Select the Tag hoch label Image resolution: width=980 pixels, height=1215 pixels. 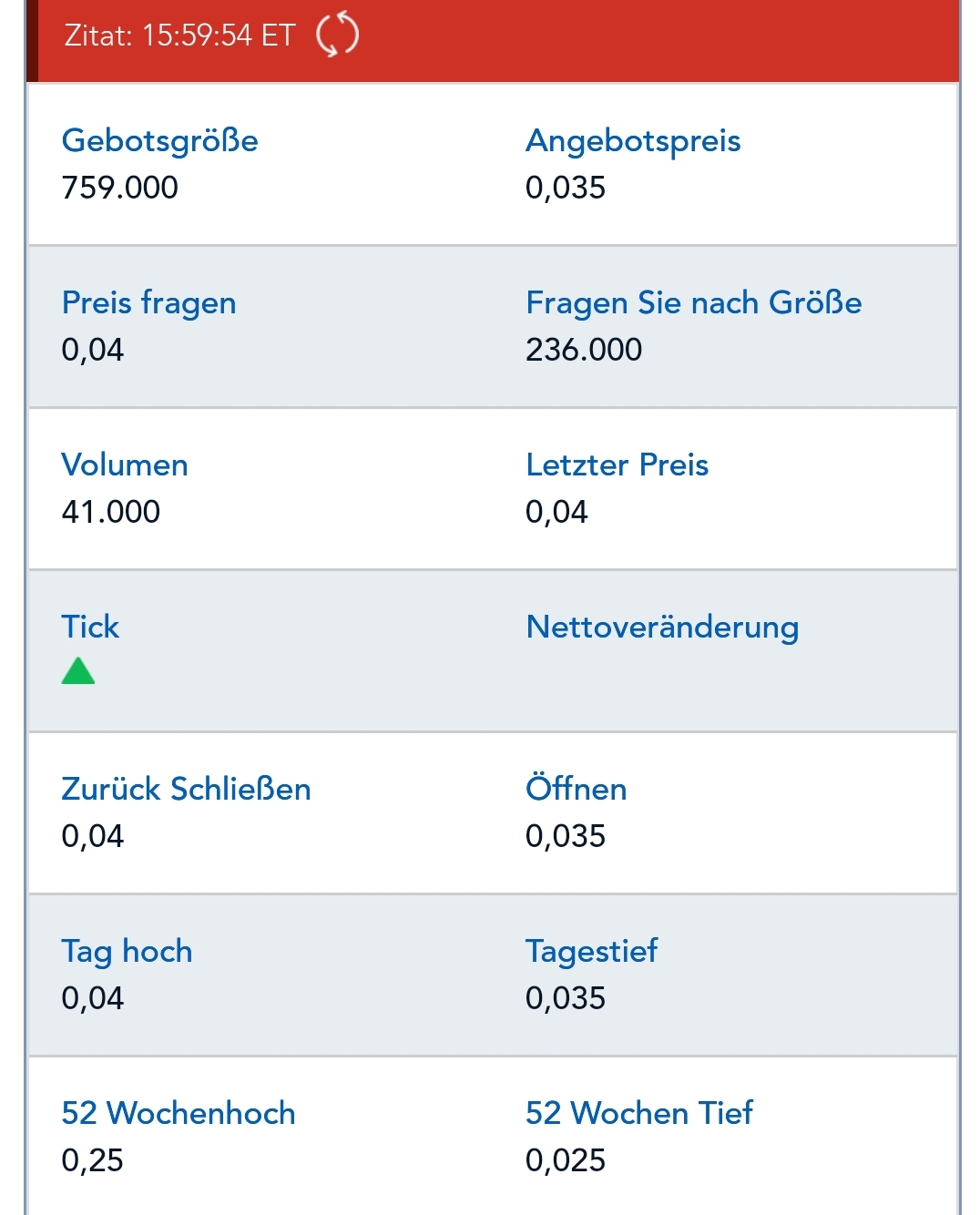tap(127, 951)
